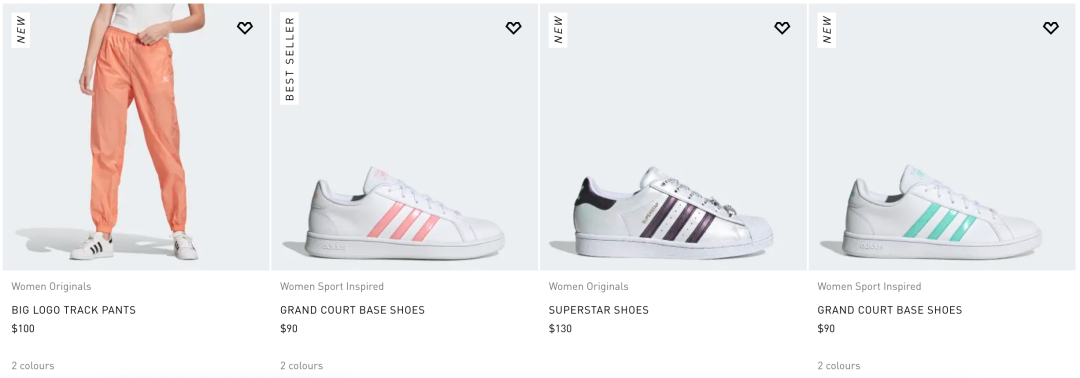Click the $100 track pants price
The height and width of the screenshot is (378, 1080).
coord(23,328)
